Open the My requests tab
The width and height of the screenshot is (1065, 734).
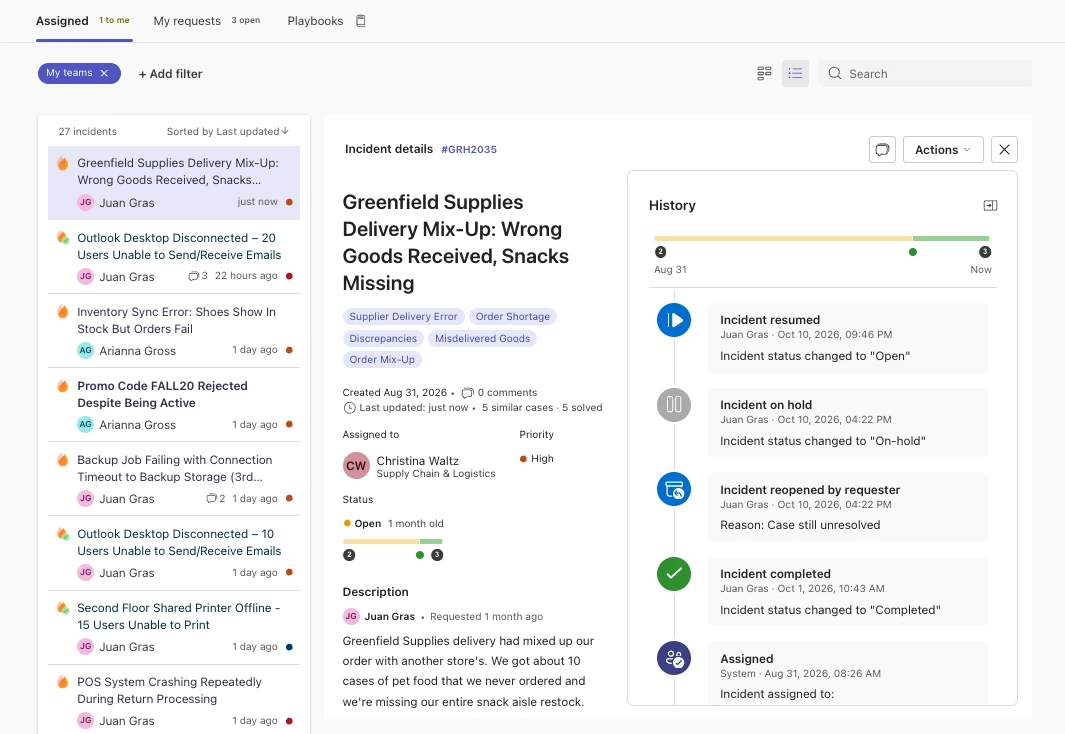coord(206,20)
